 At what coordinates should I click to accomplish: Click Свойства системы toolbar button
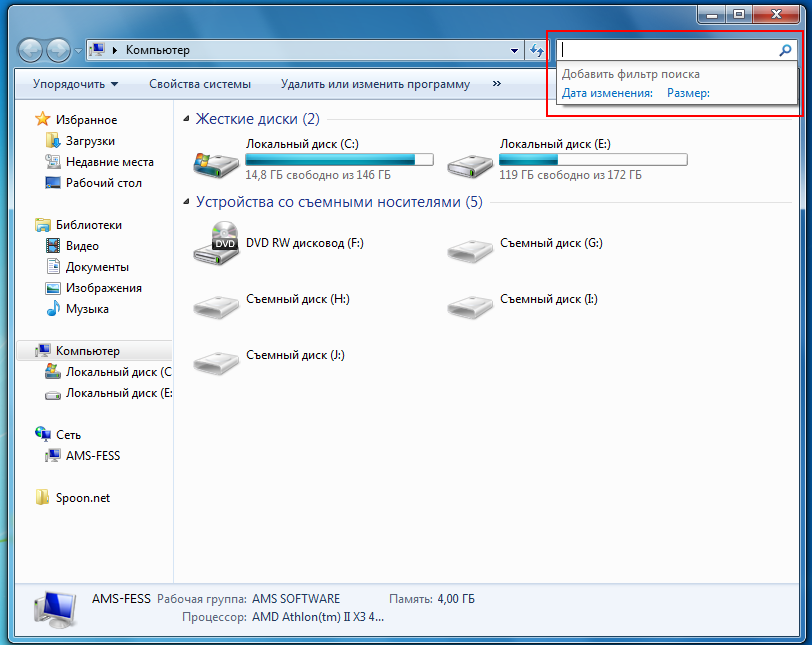[200, 84]
